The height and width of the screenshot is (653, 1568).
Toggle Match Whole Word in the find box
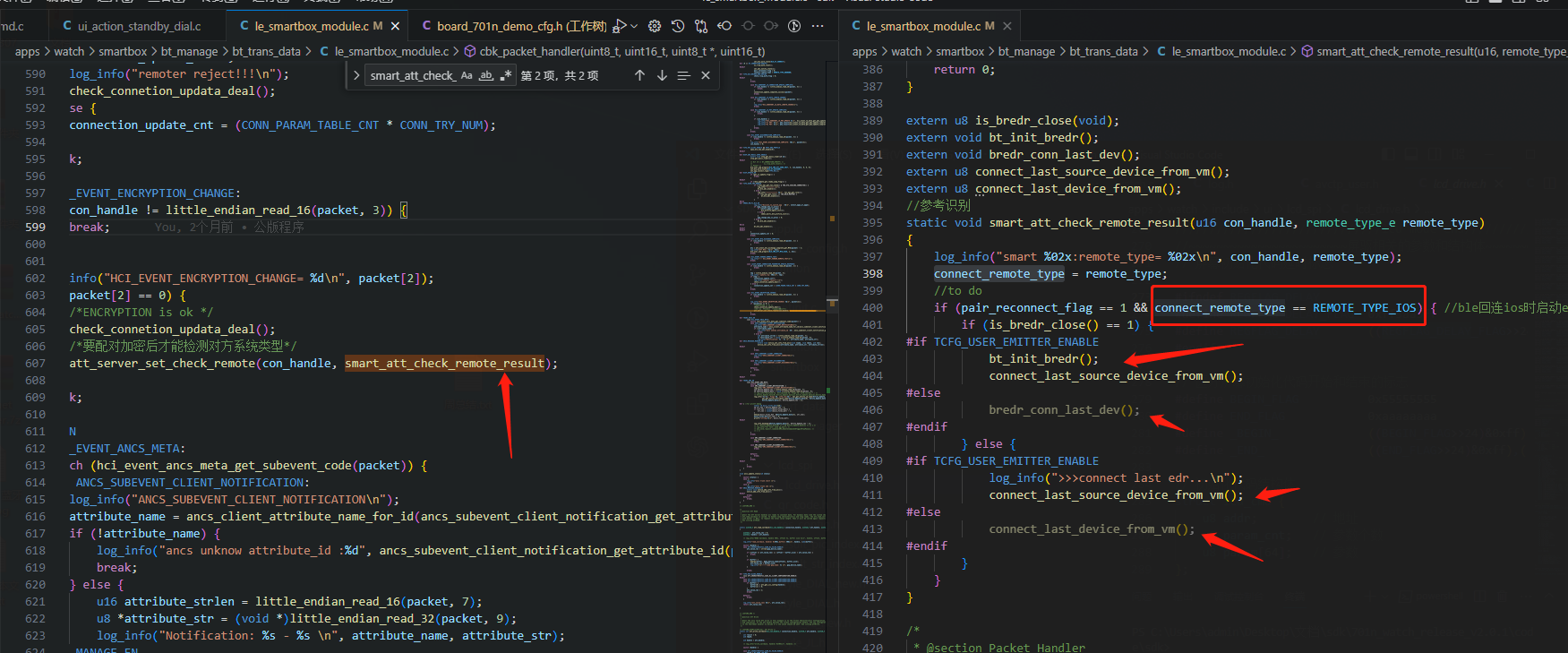[x=486, y=75]
